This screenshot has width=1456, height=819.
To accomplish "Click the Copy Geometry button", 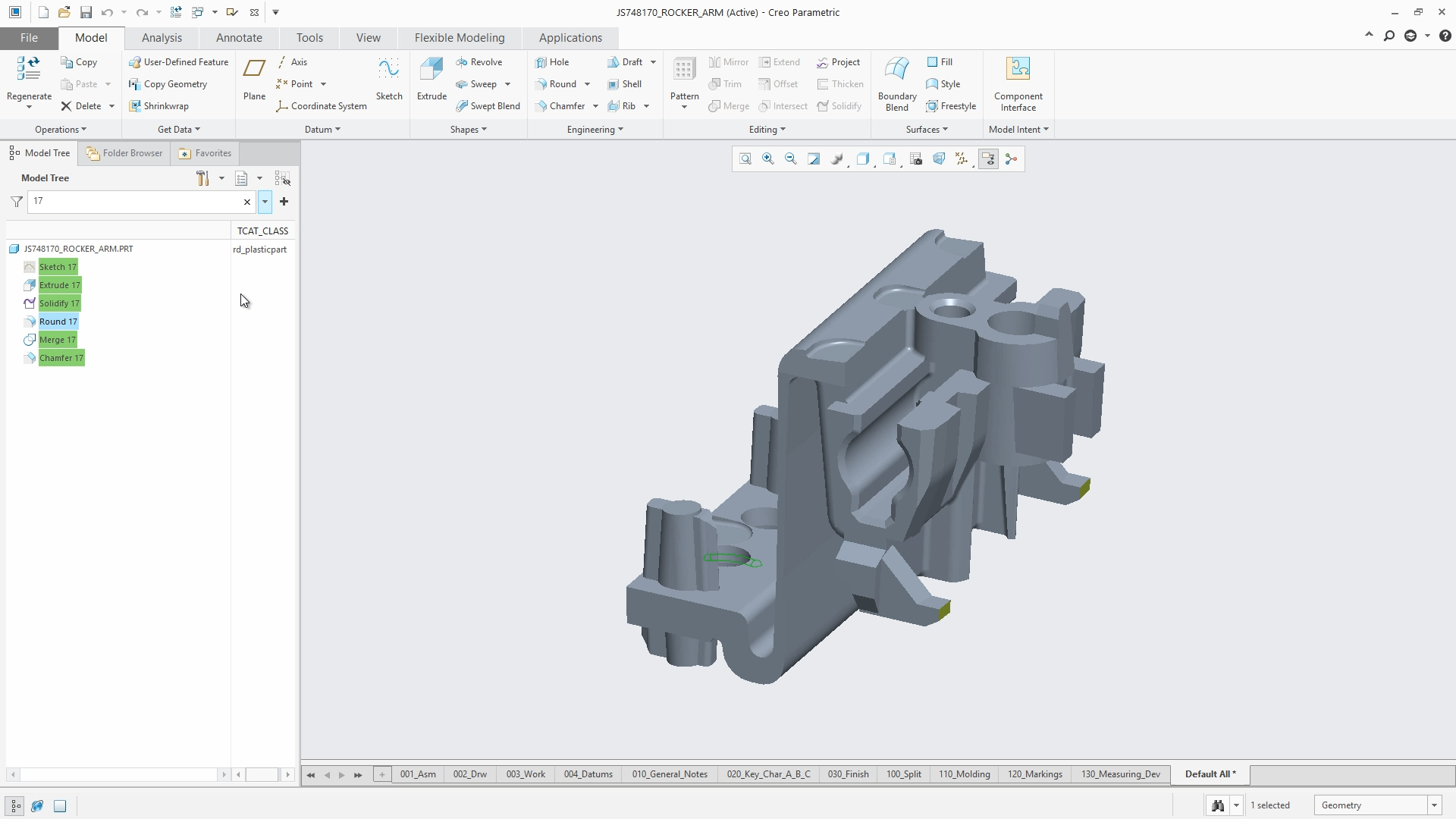I will [x=168, y=84].
